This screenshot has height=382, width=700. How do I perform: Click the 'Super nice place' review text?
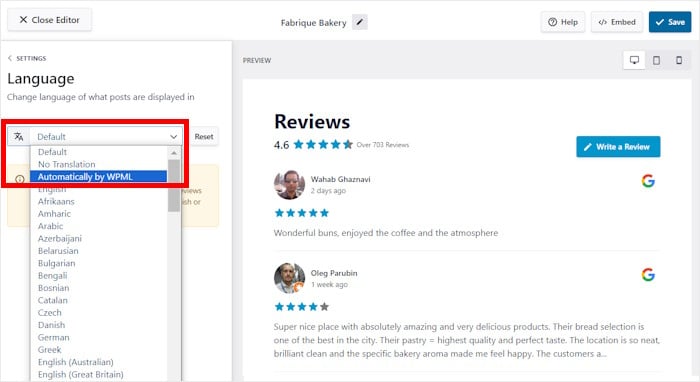click(467, 340)
